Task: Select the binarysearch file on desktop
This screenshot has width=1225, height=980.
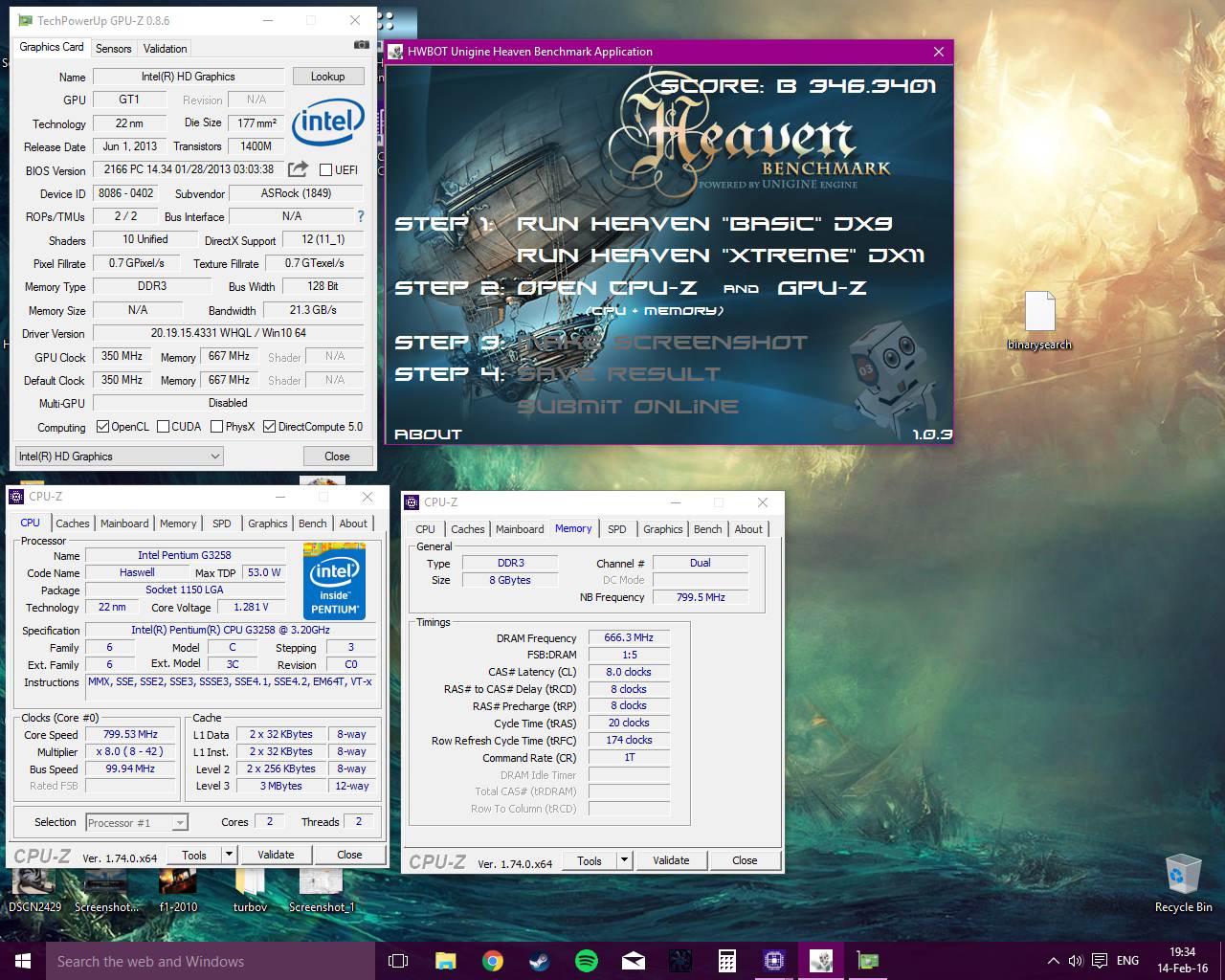Action: pyautogui.click(x=1039, y=321)
